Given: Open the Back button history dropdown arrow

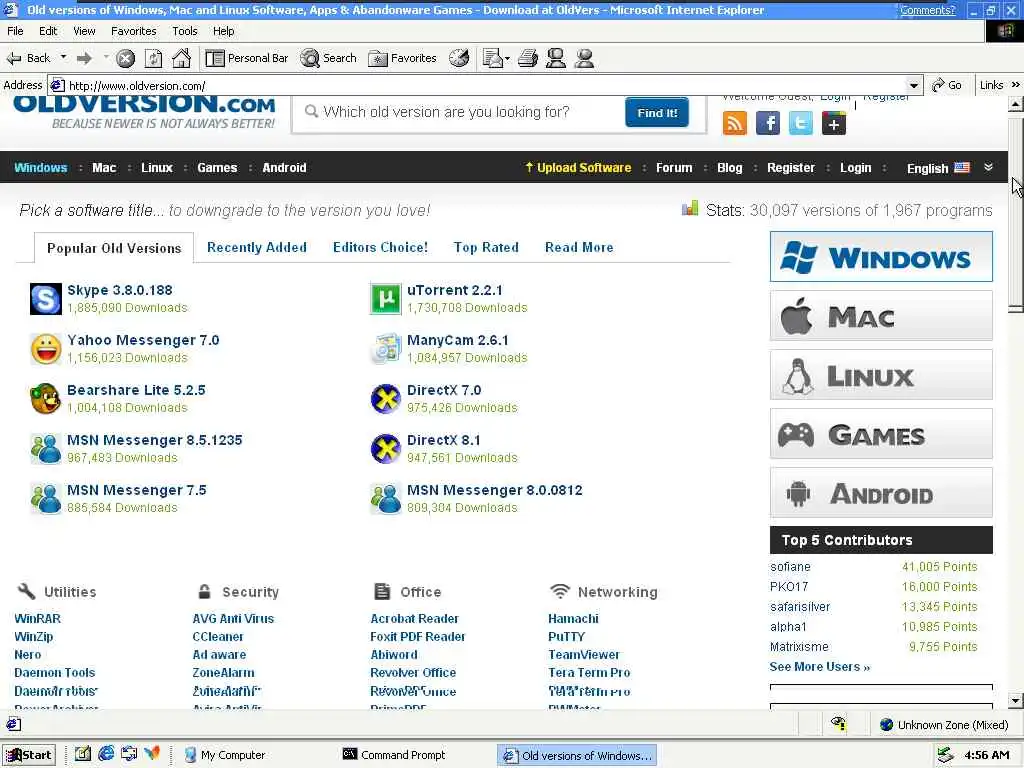Looking at the screenshot, I should [63, 57].
